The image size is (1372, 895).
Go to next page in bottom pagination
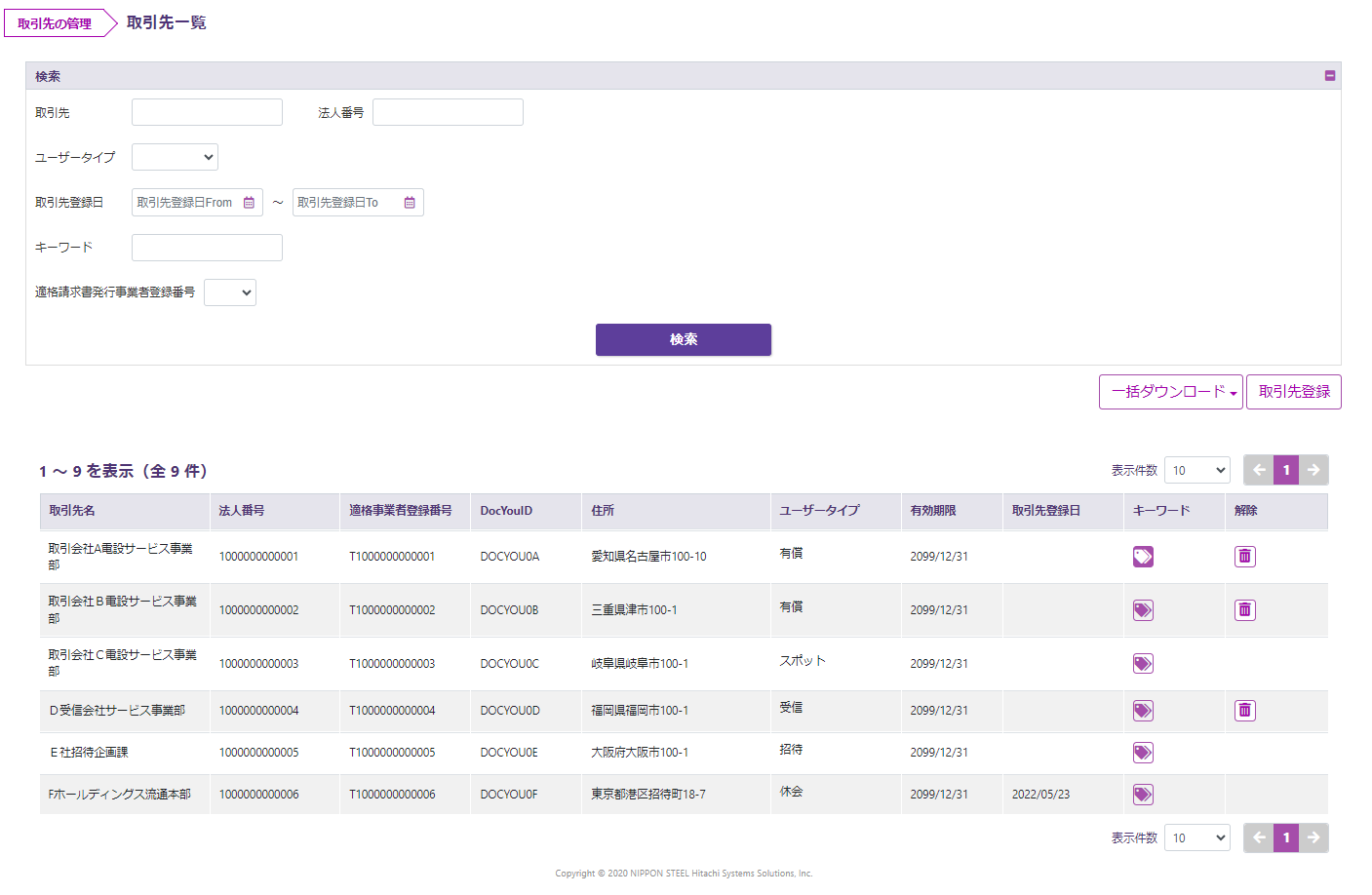click(x=1313, y=837)
